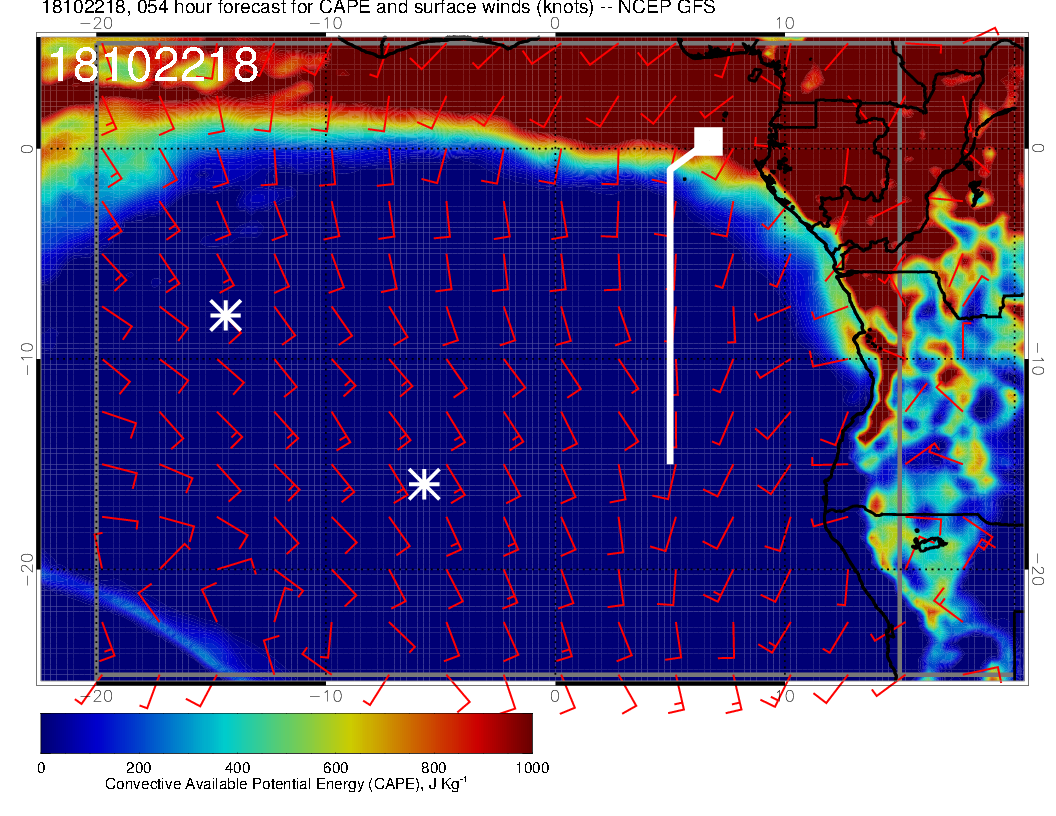Select the lower white asterisk marker
The image size is (1056, 816).
[x=424, y=484]
